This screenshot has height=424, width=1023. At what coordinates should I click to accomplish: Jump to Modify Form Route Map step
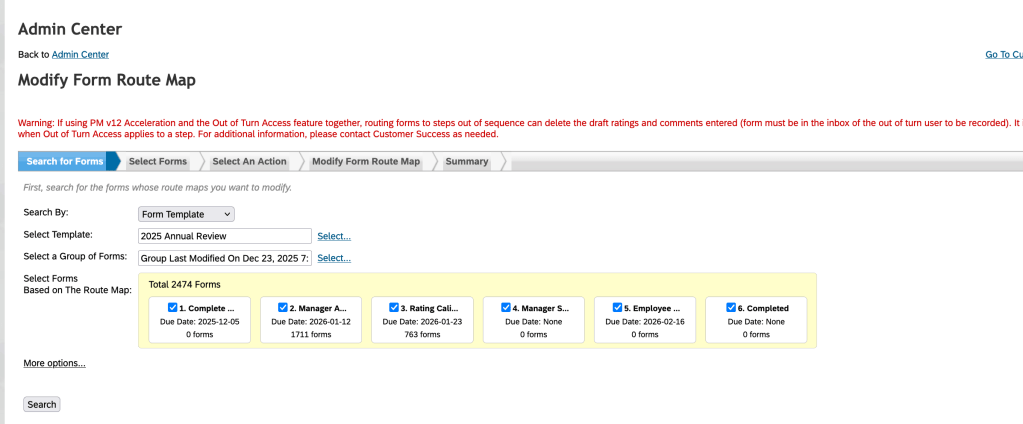click(x=366, y=162)
